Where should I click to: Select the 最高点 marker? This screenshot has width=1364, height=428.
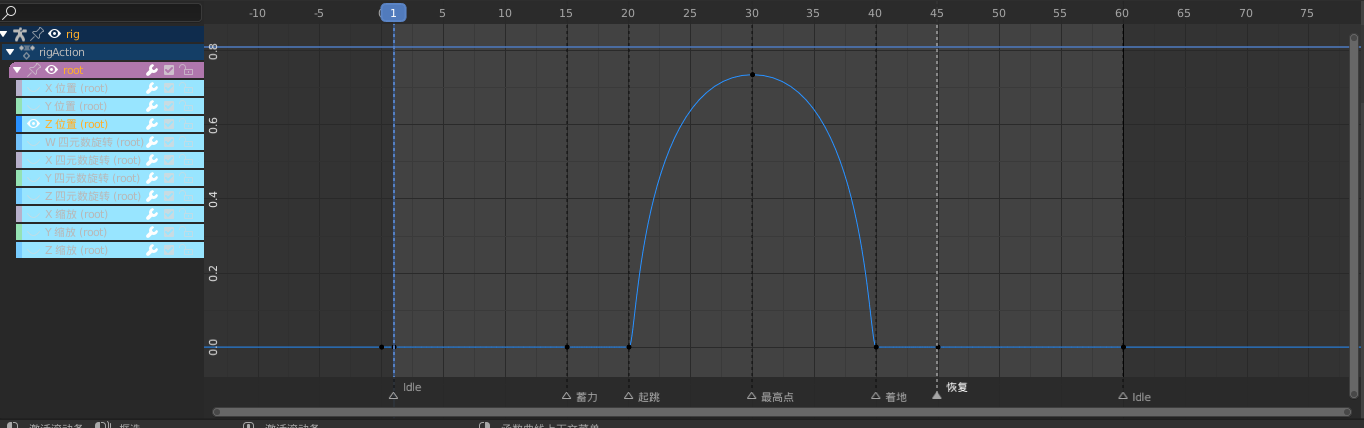pos(752,396)
